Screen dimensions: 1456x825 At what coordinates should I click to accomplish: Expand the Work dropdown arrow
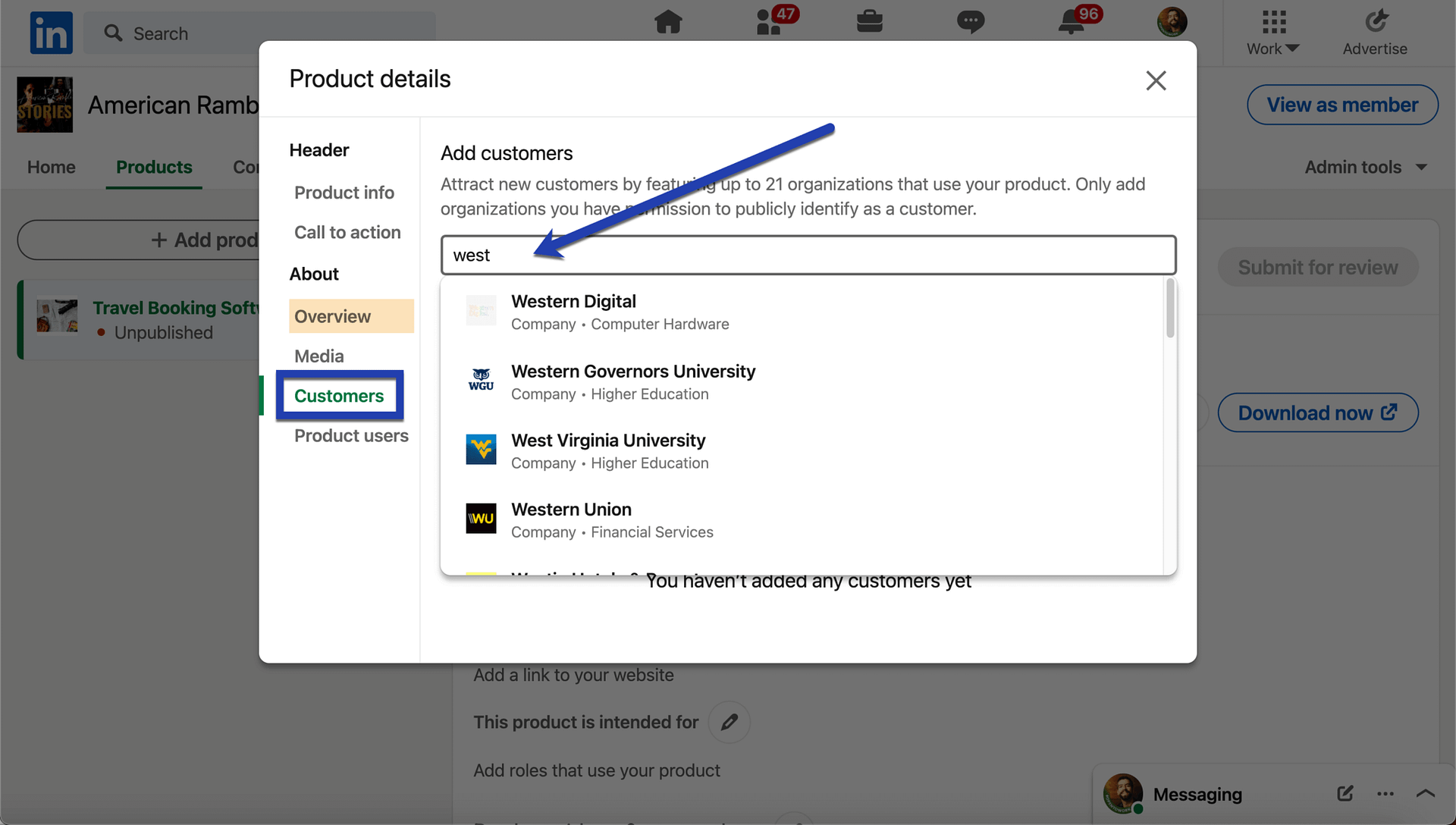tap(1294, 48)
